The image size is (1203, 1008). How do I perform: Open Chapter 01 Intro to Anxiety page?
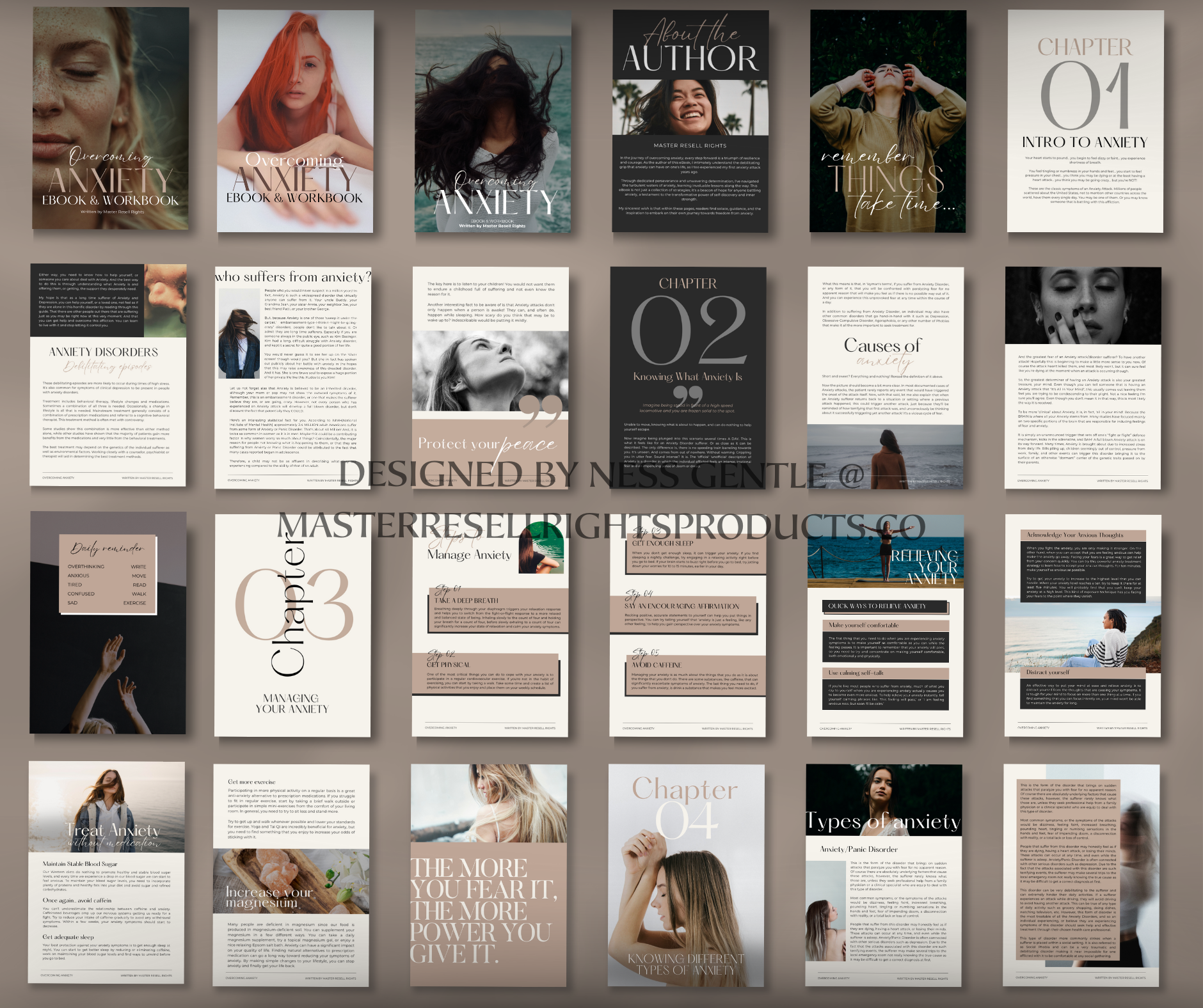[x=1085, y=121]
